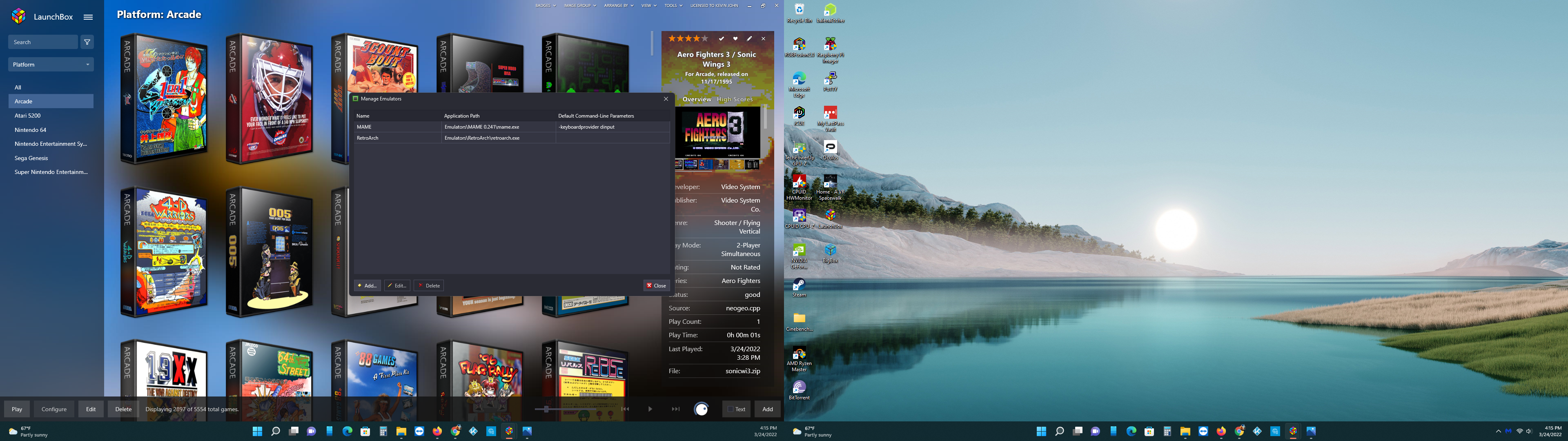This screenshot has height=441, width=1568.
Task: Select the RetroArch emulator row
Action: tap(512, 138)
